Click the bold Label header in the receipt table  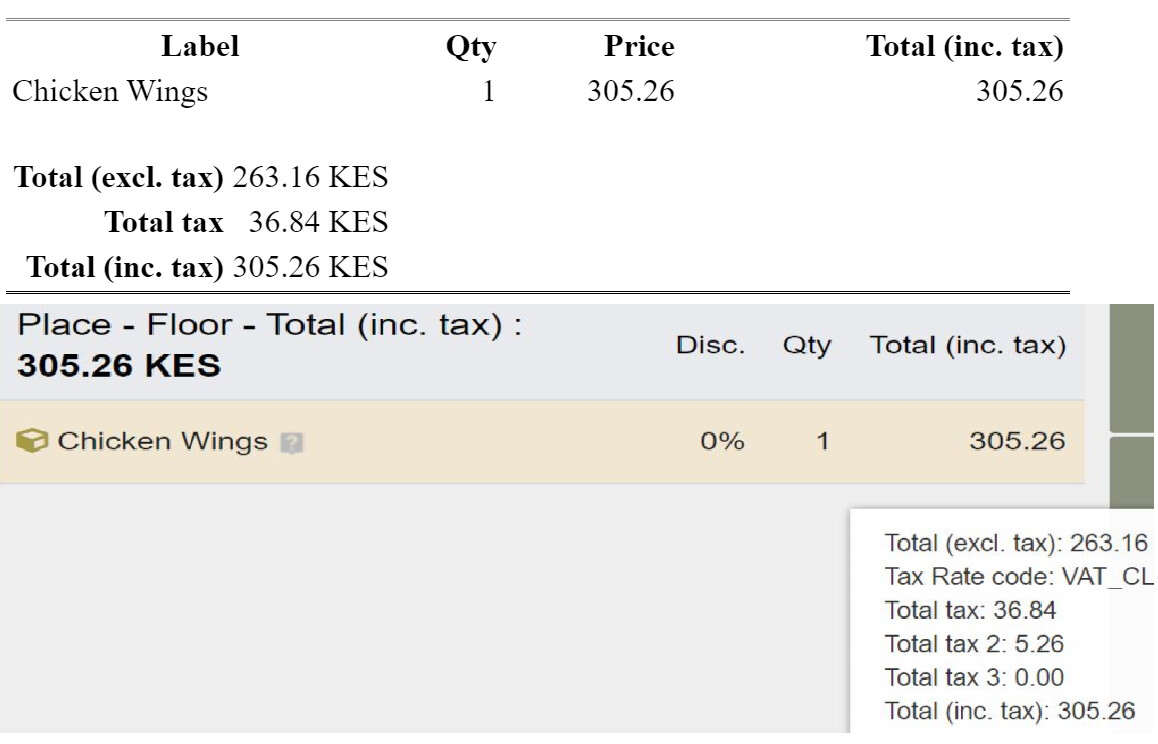click(200, 46)
